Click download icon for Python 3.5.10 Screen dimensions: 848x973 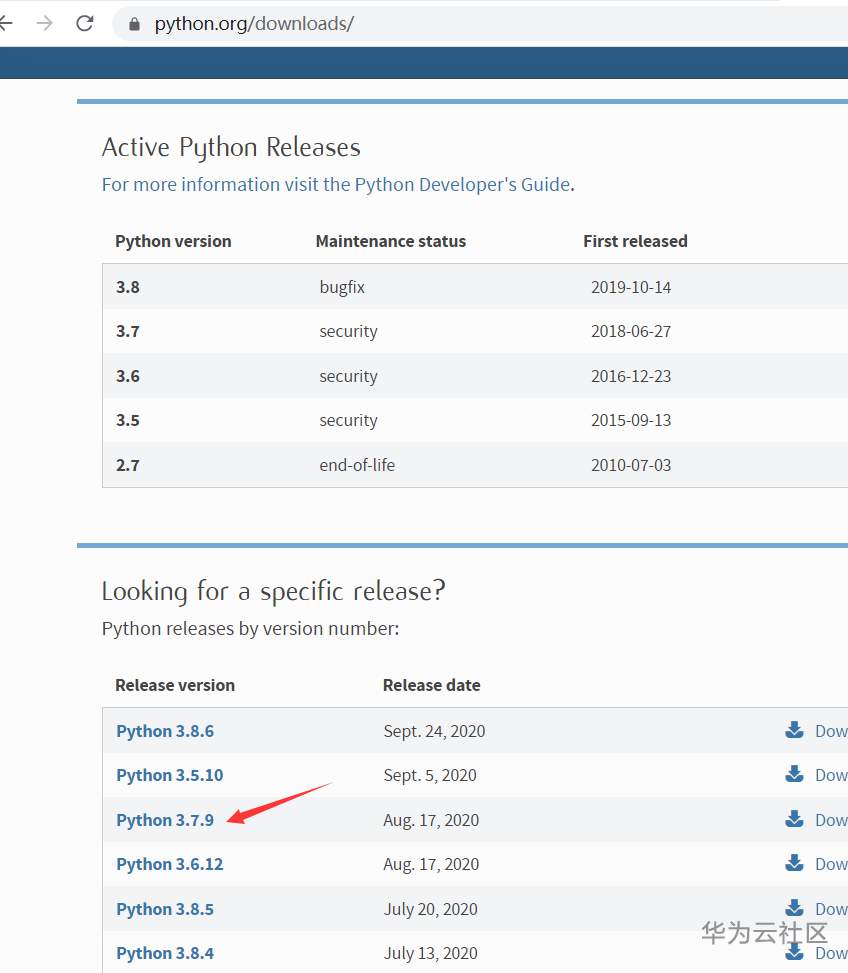(794, 774)
